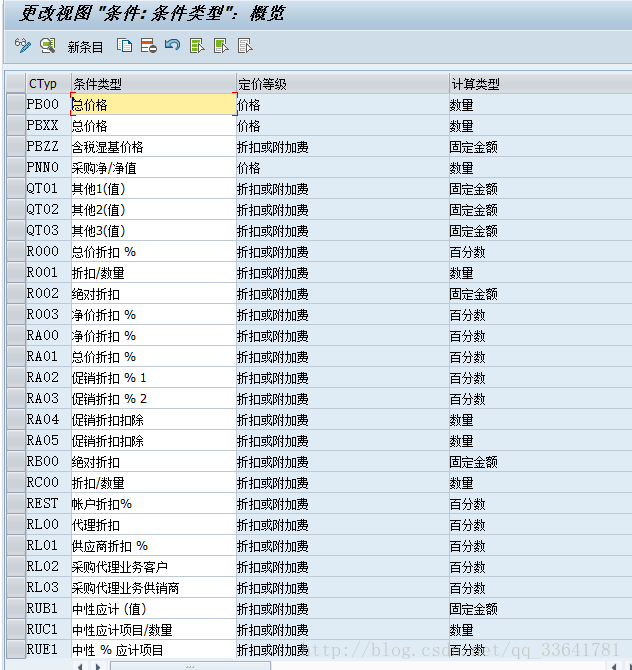Screen dimensions: 632x670
Task: Select the 条件类型 column header
Action: pos(153,83)
